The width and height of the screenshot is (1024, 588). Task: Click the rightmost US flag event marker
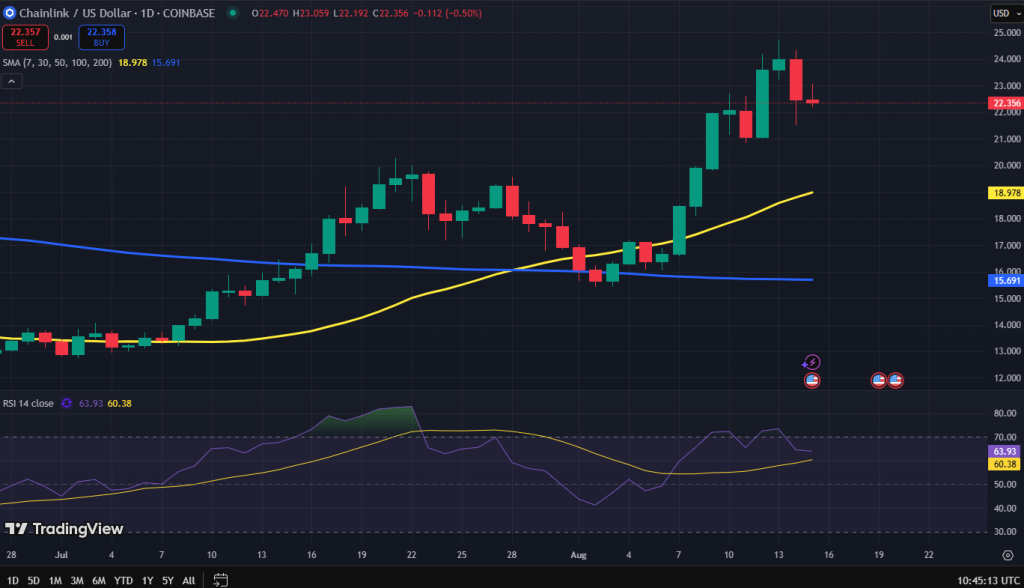pos(895,380)
